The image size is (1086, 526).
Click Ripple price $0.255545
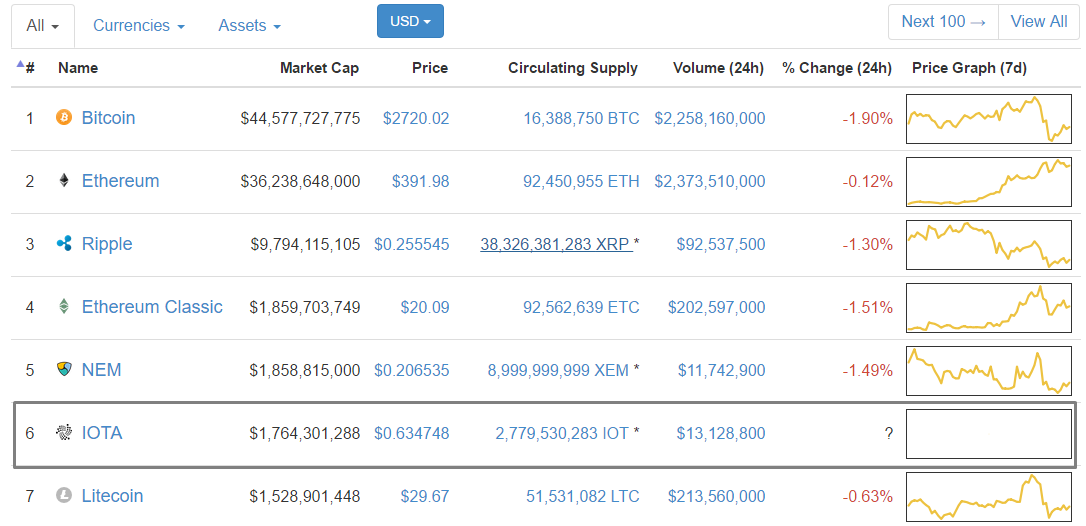411,245
